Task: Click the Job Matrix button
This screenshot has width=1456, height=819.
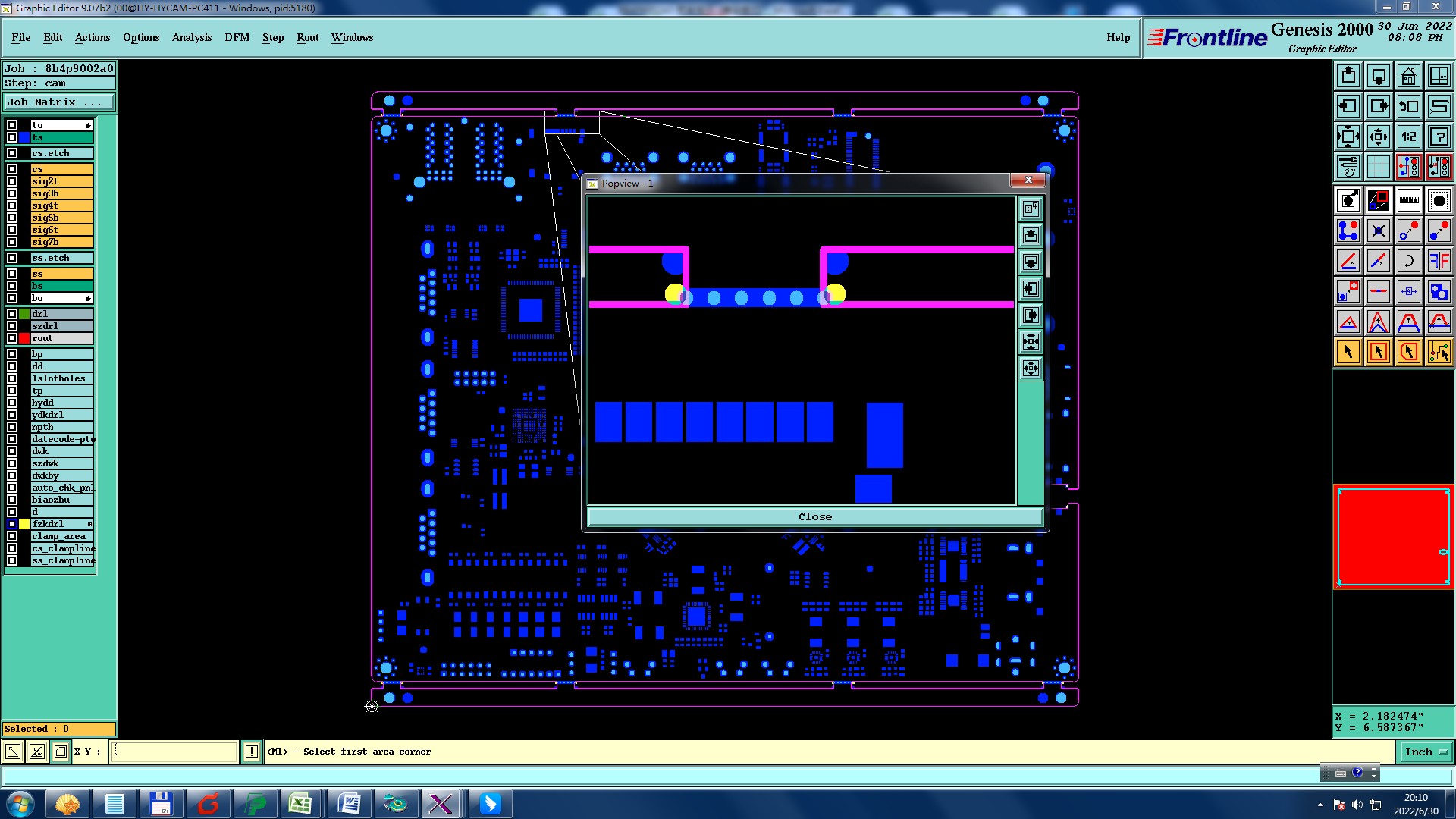Action: pos(59,102)
